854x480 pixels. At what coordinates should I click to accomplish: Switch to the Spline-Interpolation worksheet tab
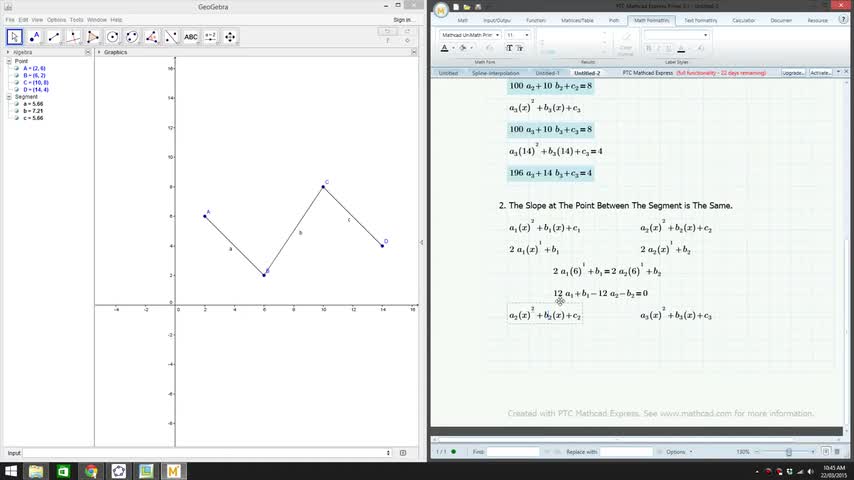point(496,73)
